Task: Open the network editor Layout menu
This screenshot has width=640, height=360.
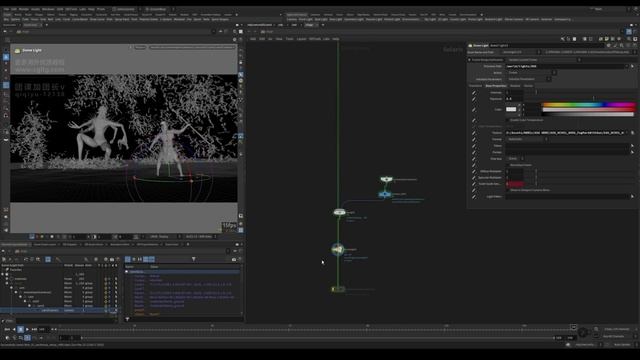Action: pos(301,39)
